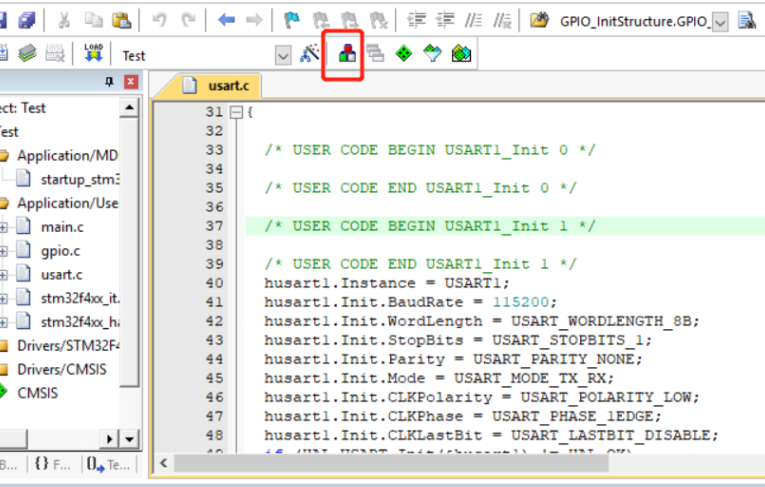765x487 pixels.
Task: Click the project tree scroll up arrow
Action: 129,107
